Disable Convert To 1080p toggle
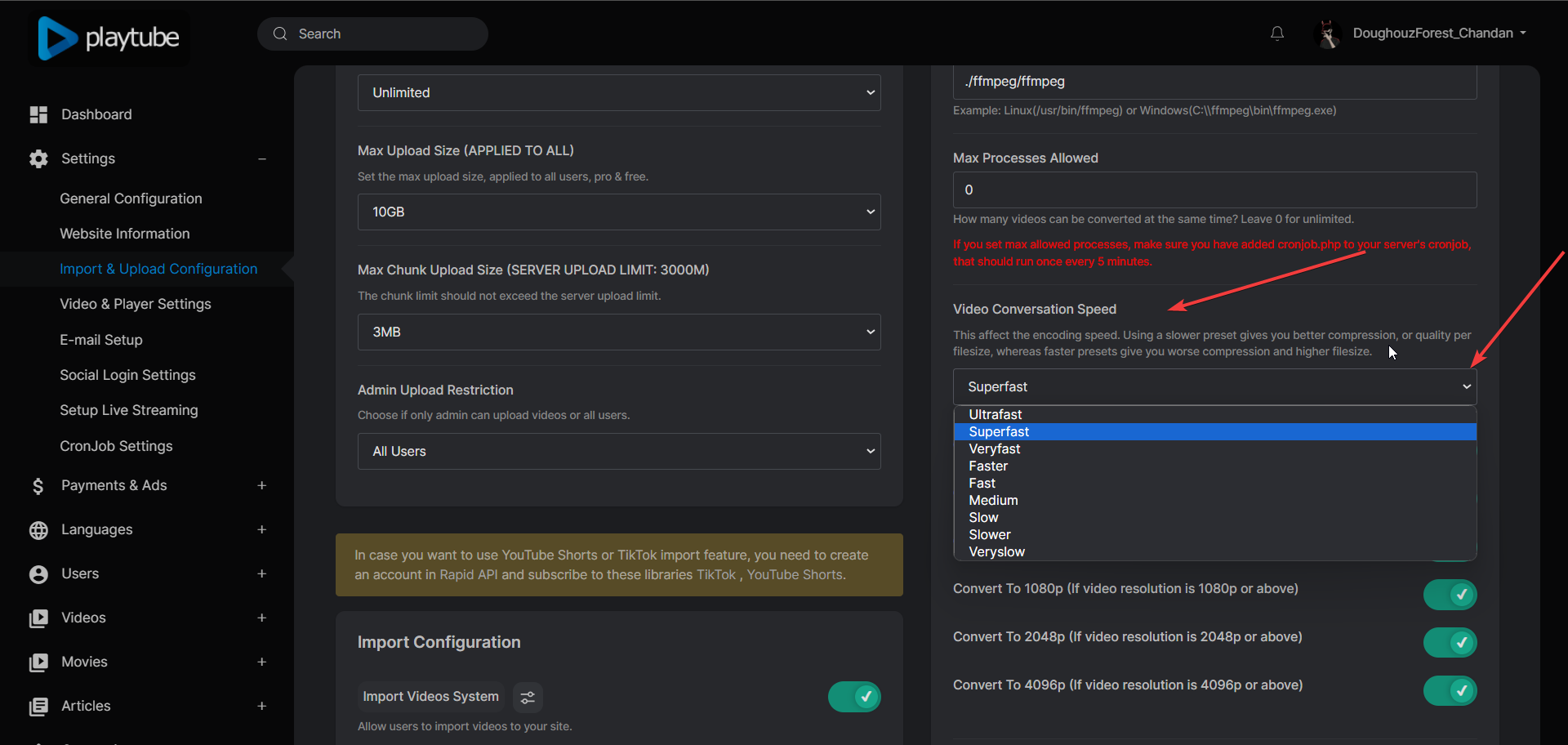 [x=1450, y=595]
